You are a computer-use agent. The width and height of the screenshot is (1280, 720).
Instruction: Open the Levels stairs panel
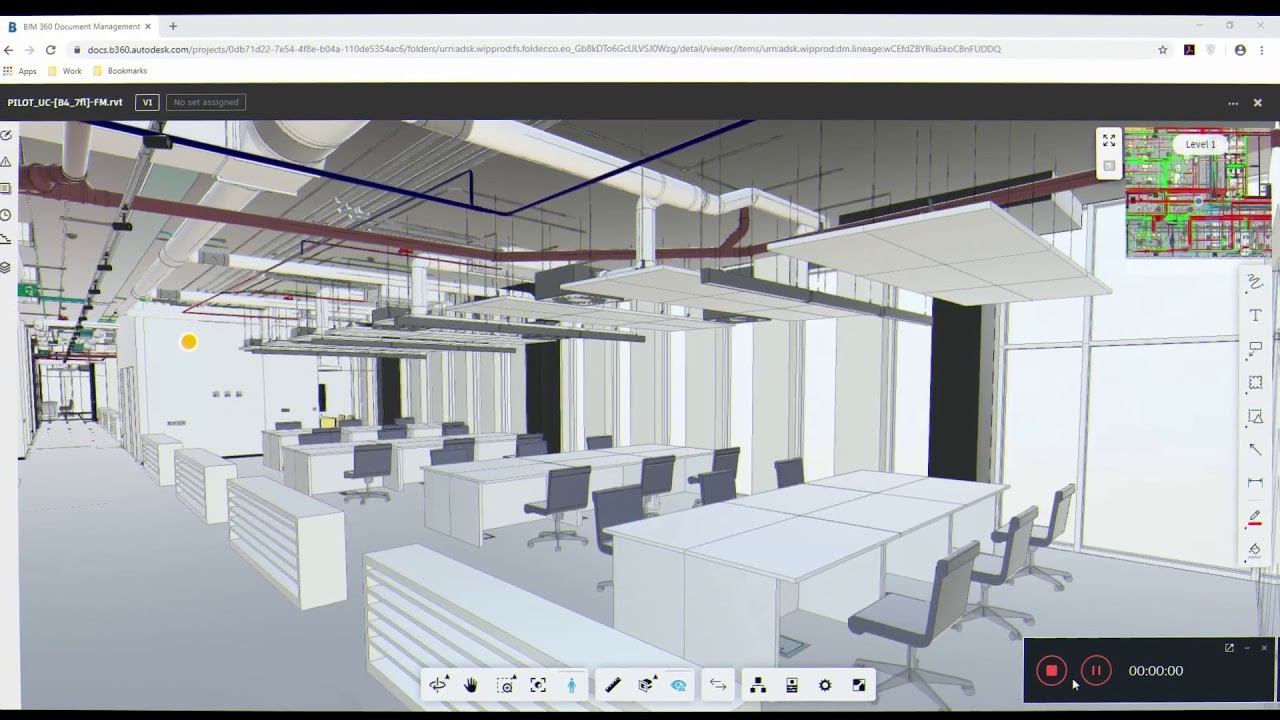point(6,239)
